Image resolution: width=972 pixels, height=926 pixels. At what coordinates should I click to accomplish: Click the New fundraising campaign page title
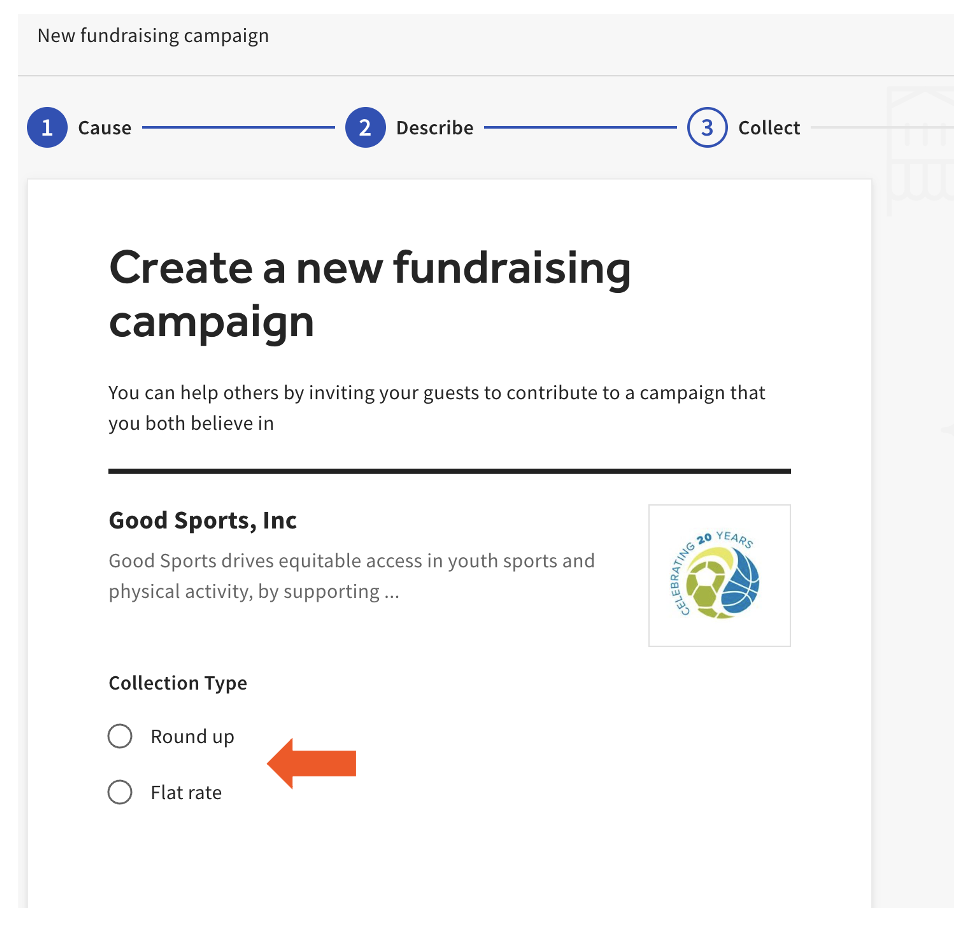[x=152, y=35]
